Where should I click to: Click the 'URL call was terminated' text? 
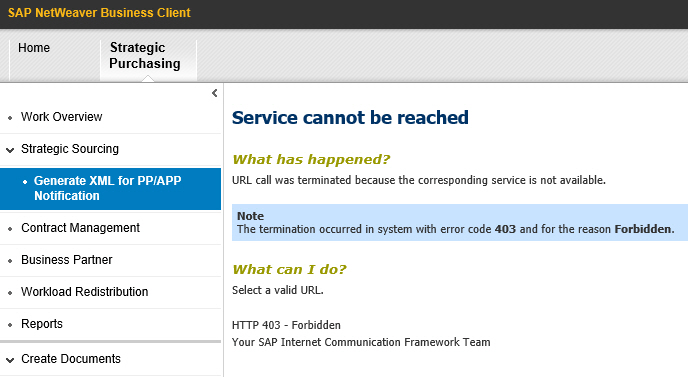(x=419, y=180)
